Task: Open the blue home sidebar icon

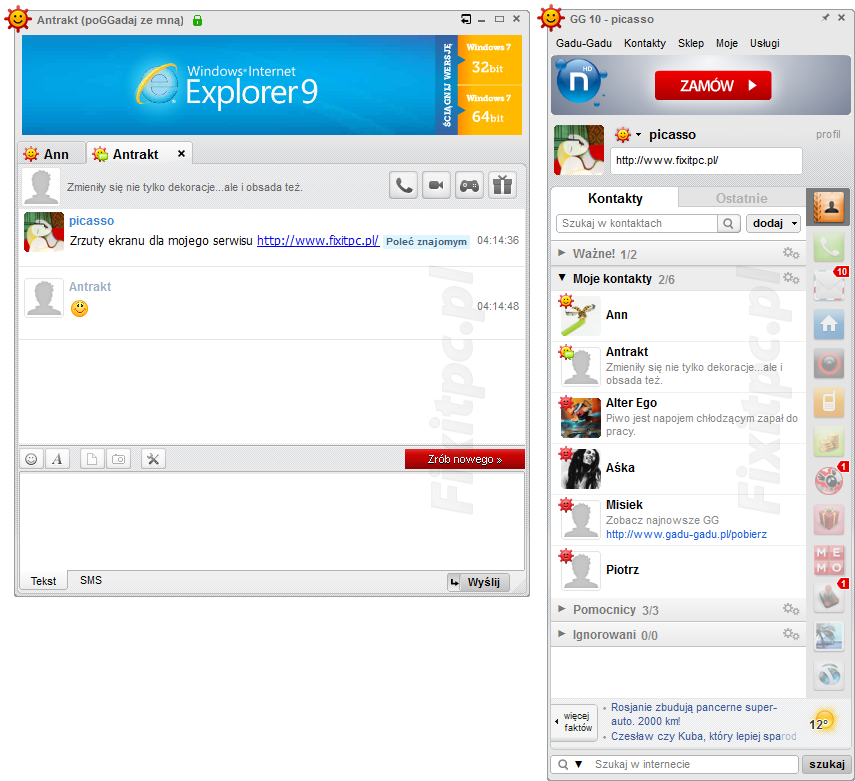Action: 829,324
